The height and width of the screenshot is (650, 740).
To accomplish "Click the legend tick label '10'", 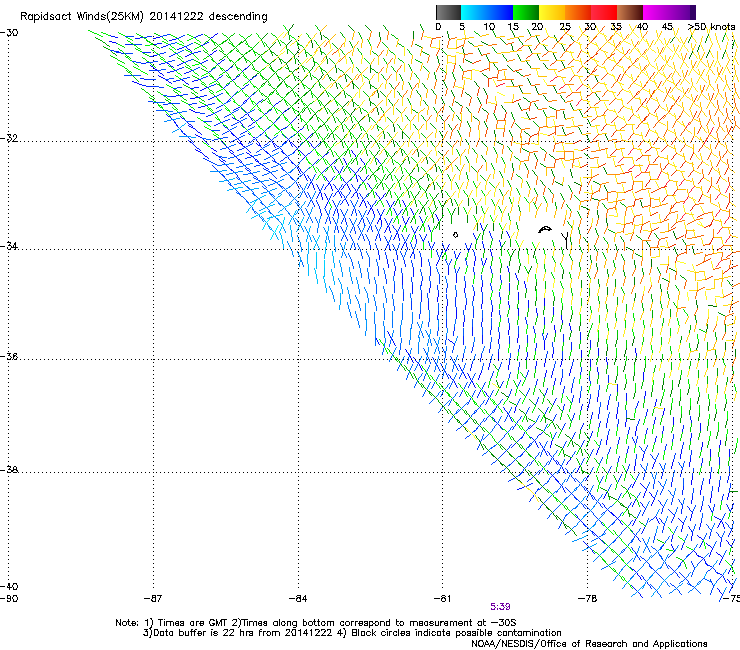I will point(489,27).
